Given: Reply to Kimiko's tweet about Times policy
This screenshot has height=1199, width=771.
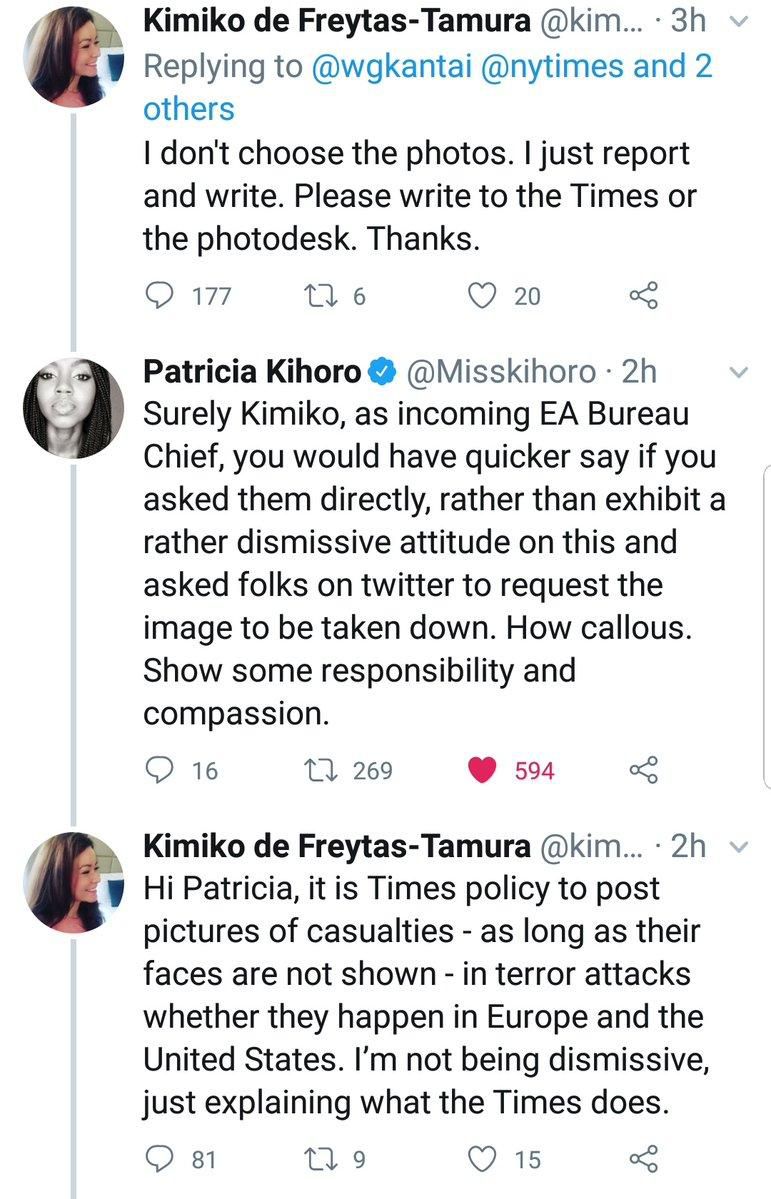Looking at the screenshot, I should click(x=159, y=1160).
